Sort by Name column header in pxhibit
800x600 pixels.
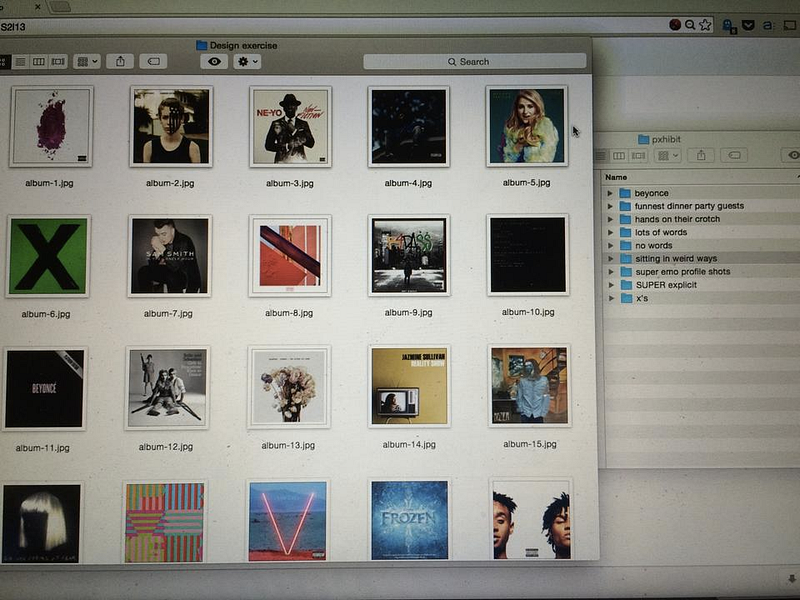coord(616,177)
